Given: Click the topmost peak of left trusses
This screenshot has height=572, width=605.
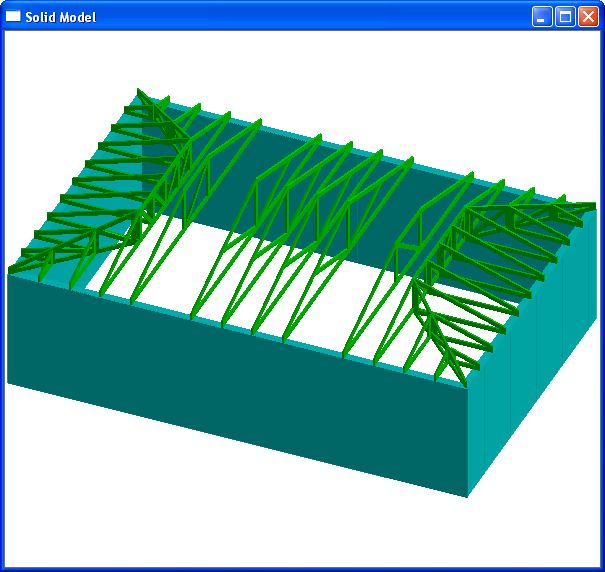Looking at the screenshot, I should pyautogui.click(x=140, y=91).
